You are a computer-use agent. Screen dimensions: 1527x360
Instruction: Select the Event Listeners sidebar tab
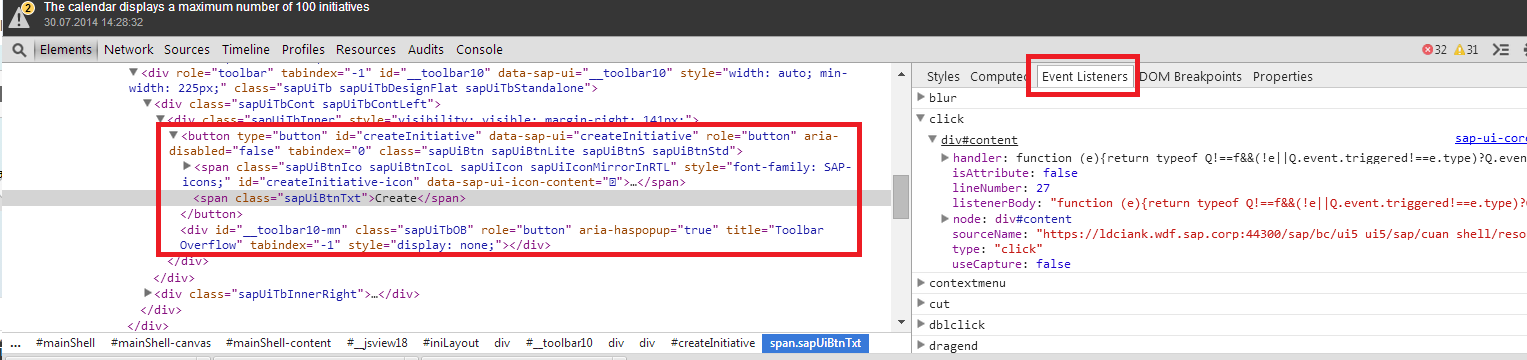(x=1085, y=77)
